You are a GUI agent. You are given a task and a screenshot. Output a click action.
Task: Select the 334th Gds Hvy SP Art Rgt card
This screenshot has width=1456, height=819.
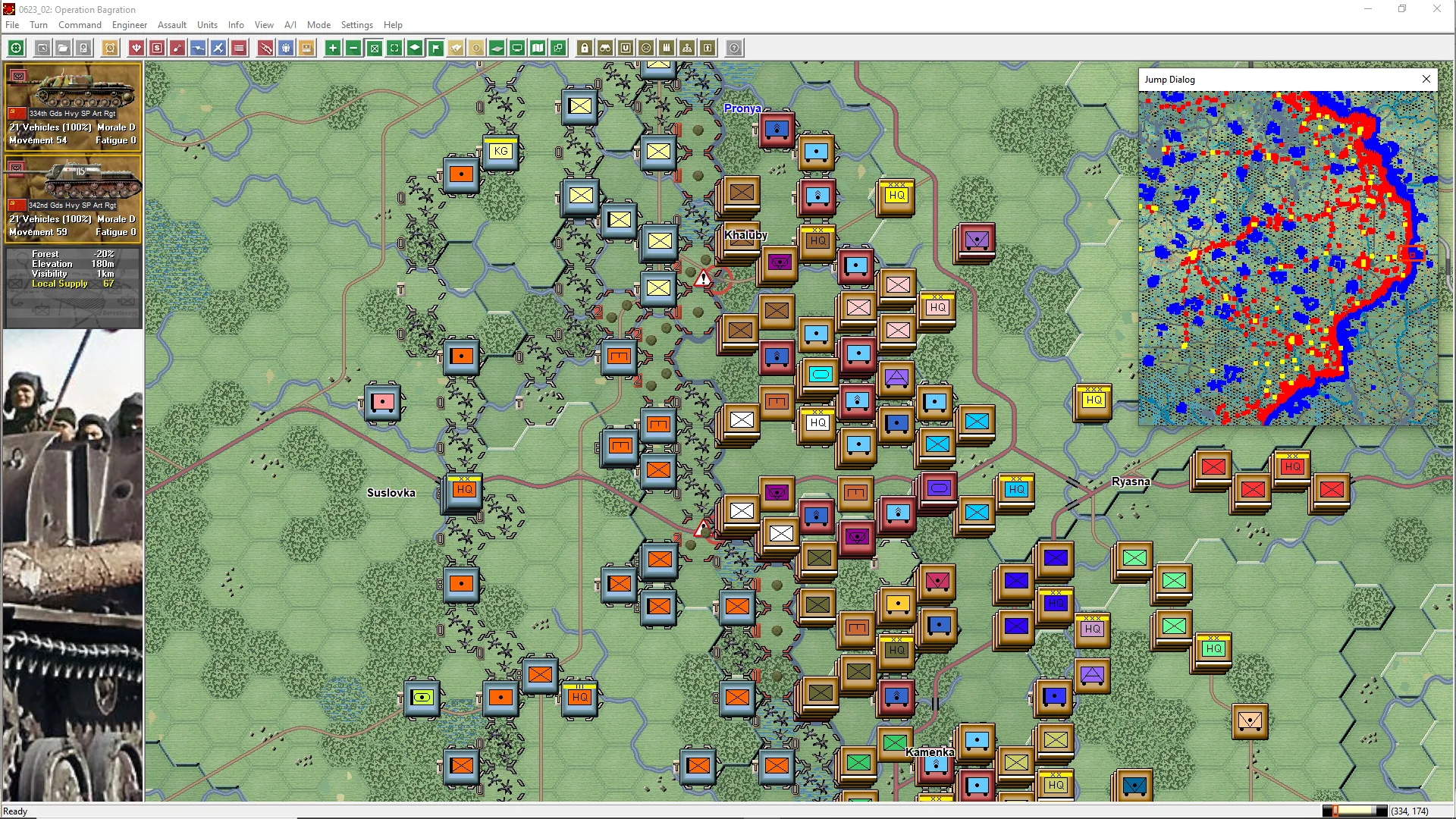pos(73,107)
